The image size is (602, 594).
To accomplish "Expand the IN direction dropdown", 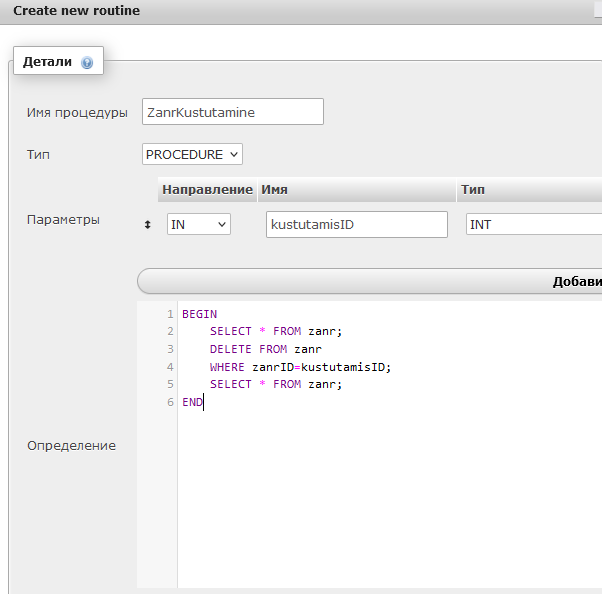I will 198,225.
